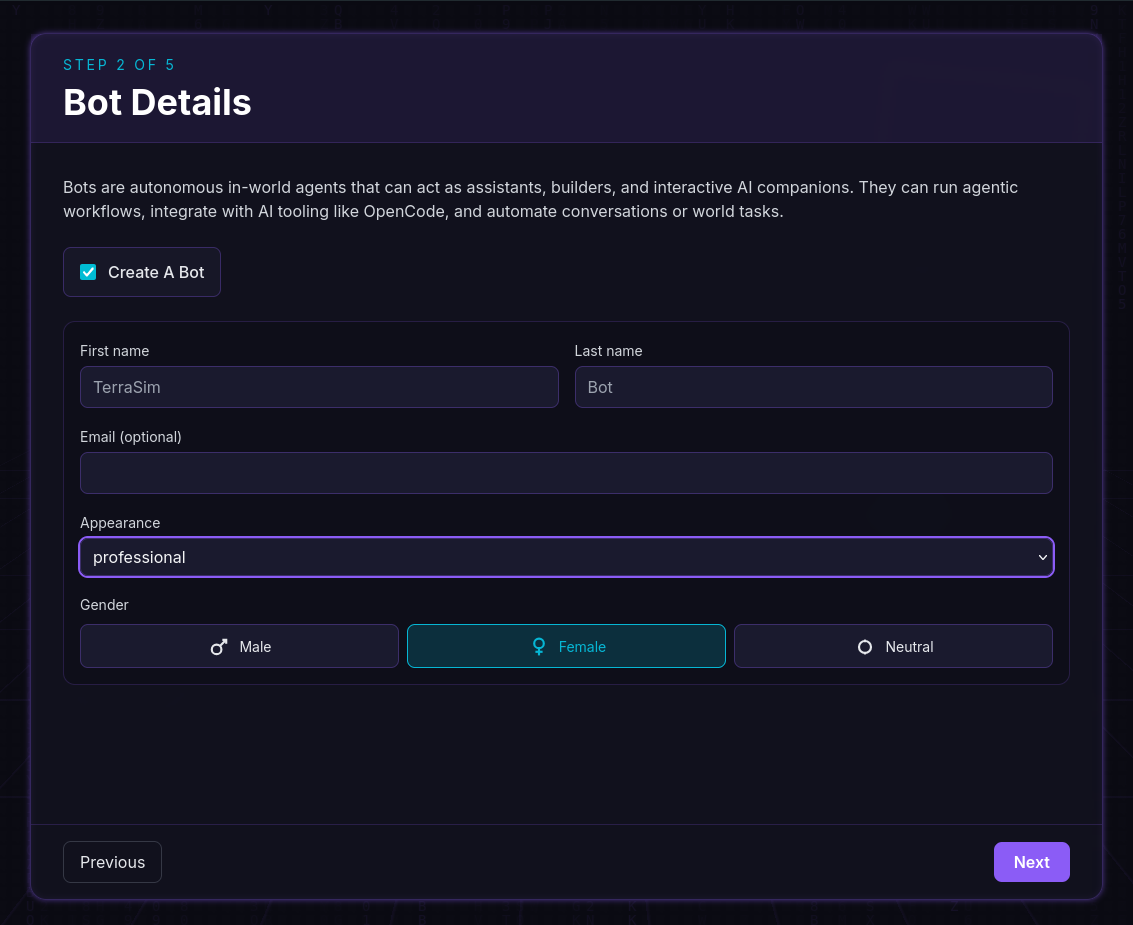
Task: Focus the Last name field
Action: coord(814,387)
